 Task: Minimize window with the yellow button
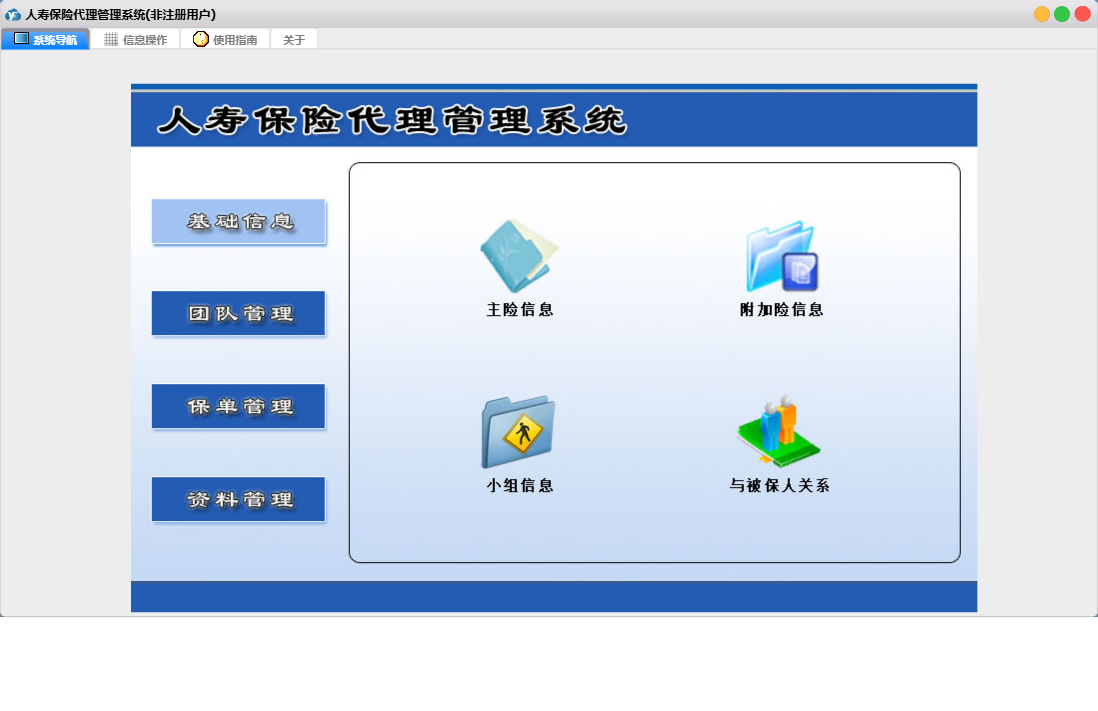(x=1042, y=14)
